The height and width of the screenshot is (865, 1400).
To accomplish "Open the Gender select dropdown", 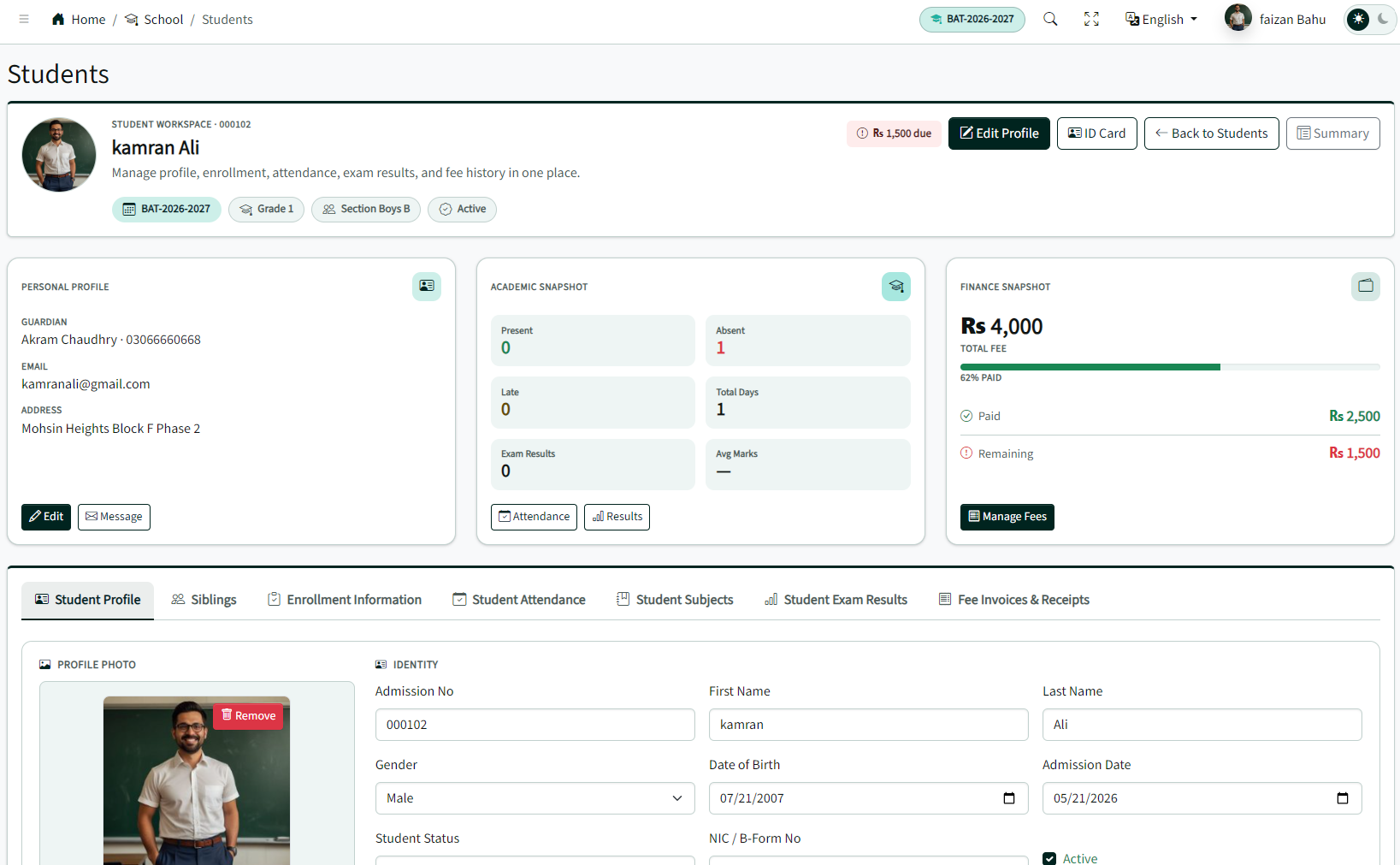I will point(535,798).
